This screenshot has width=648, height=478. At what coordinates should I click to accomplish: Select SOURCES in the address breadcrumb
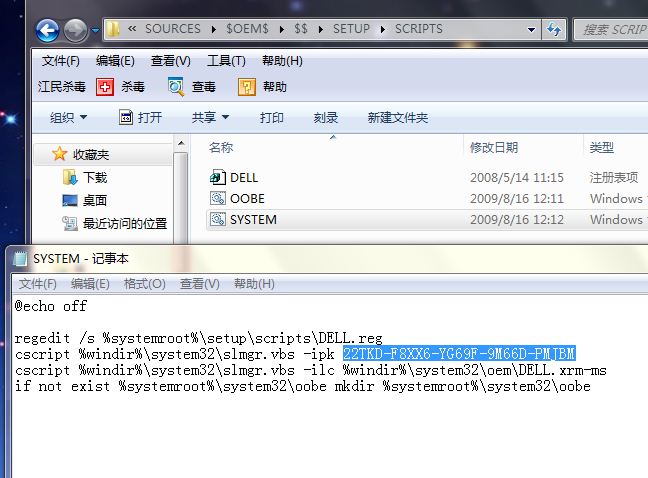pyautogui.click(x=172, y=29)
